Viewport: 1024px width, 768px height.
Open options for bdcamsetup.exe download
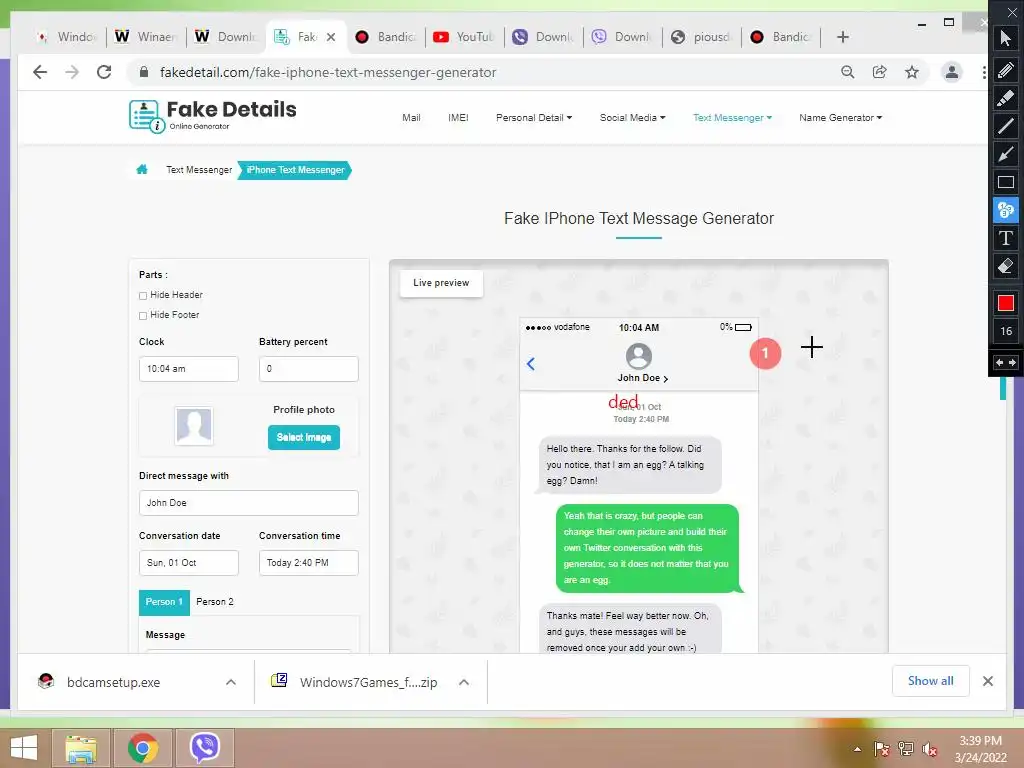tap(231, 682)
